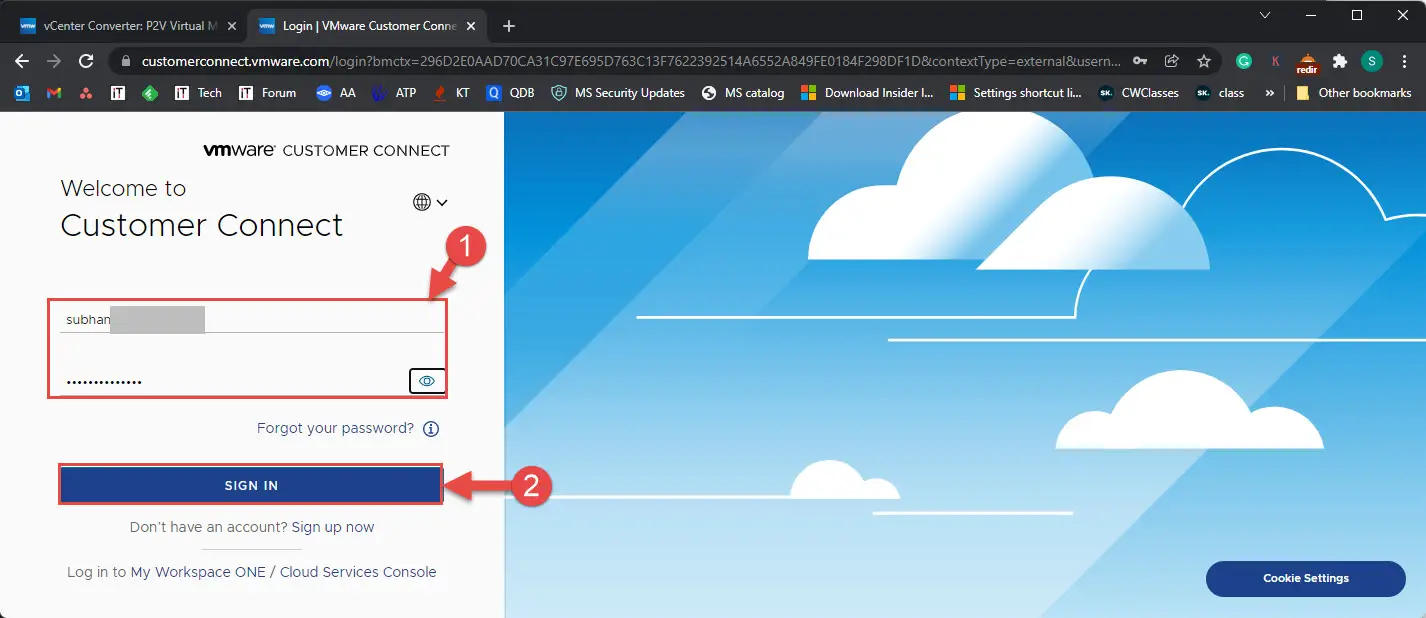Open the Tech bookmark

coord(198,93)
